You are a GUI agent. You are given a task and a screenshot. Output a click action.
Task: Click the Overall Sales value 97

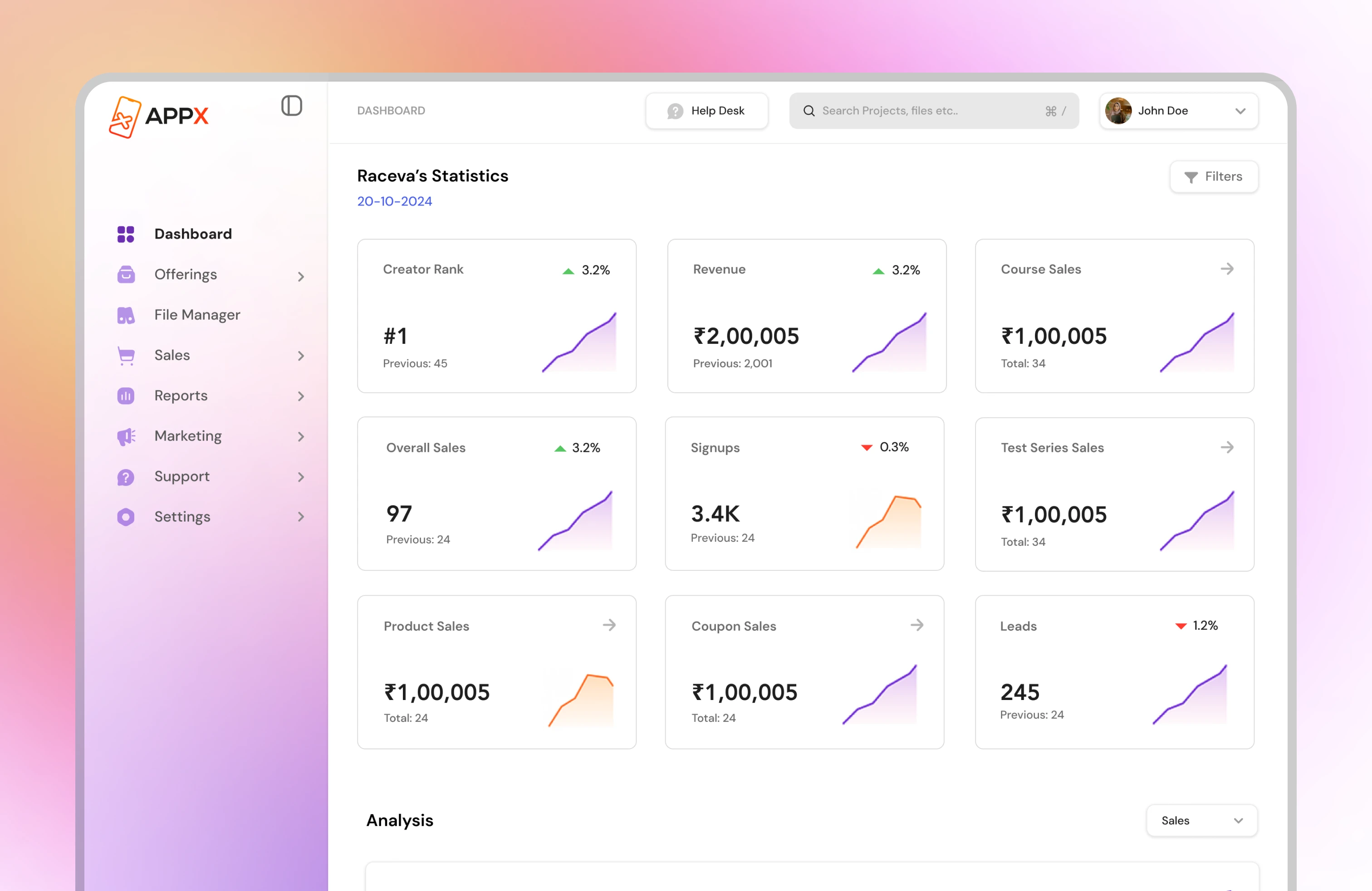point(399,514)
